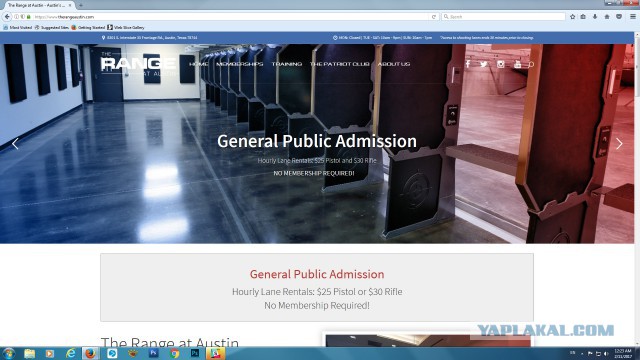Click the location pin address in top bar
Image resolution: width=640 pixels, height=360 pixels.
(x=149, y=38)
